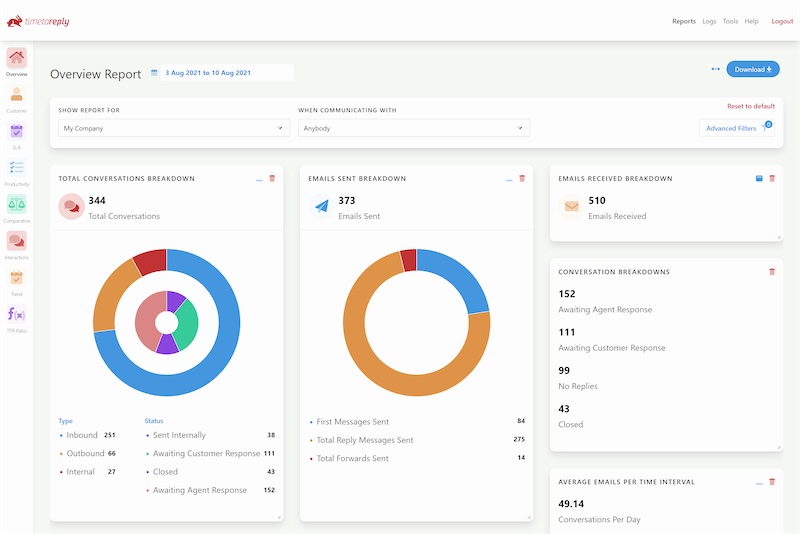The image size is (800, 534).
Task: Click the 152 Awaiting Agent Response count
Action: 567,294
